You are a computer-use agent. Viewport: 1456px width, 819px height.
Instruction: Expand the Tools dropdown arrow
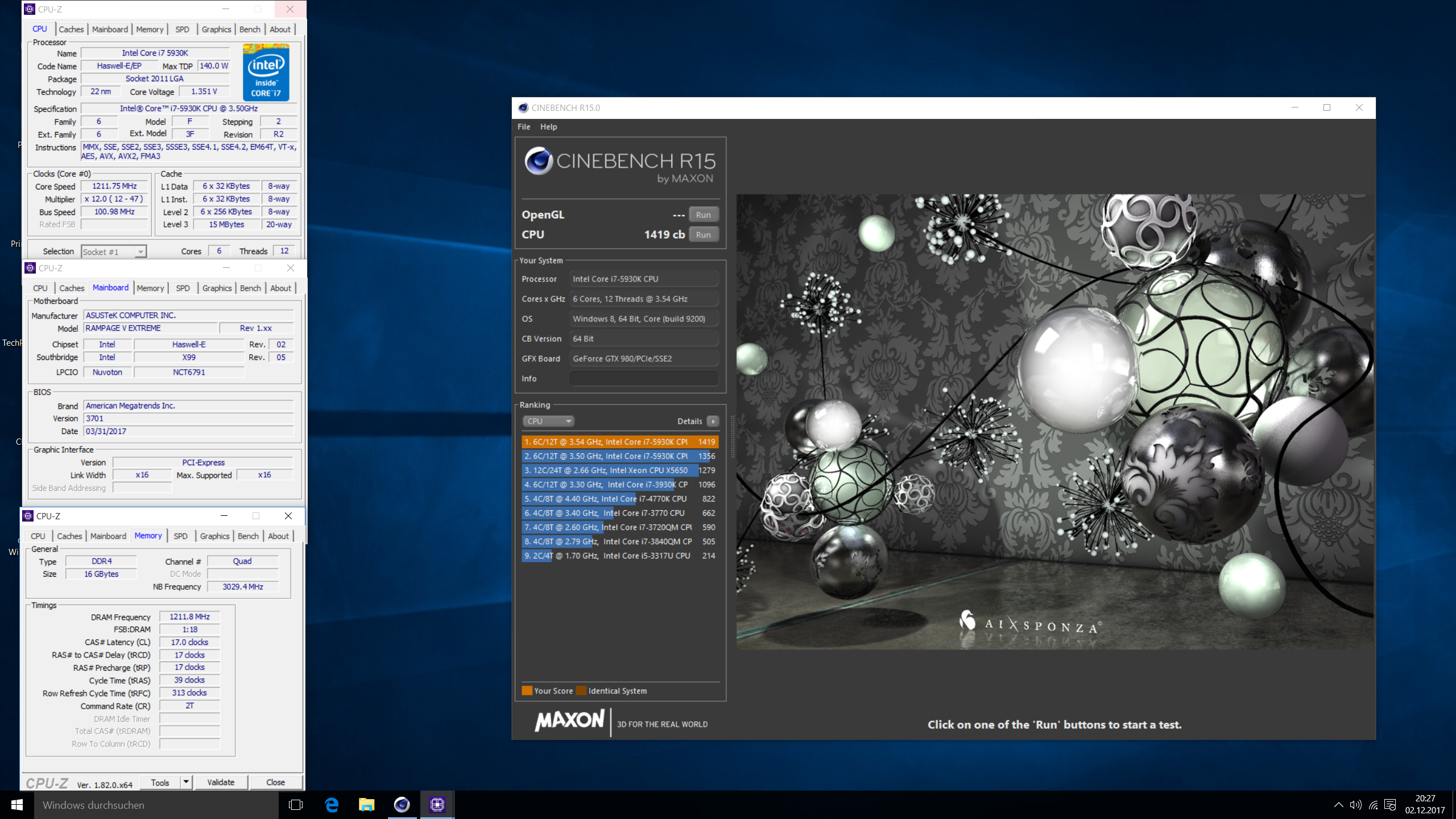click(x=186, y=783)
